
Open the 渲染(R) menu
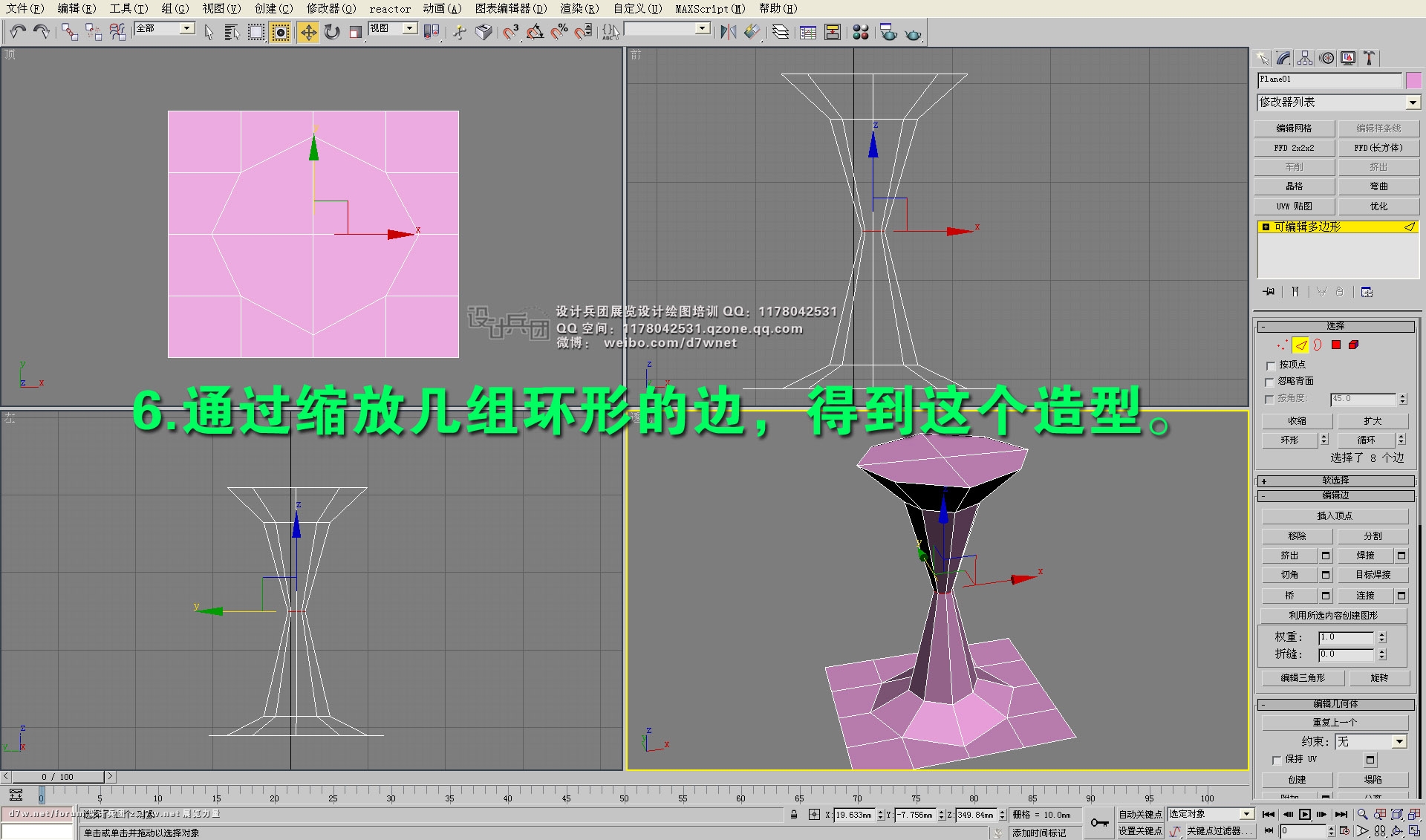(579, 9)
